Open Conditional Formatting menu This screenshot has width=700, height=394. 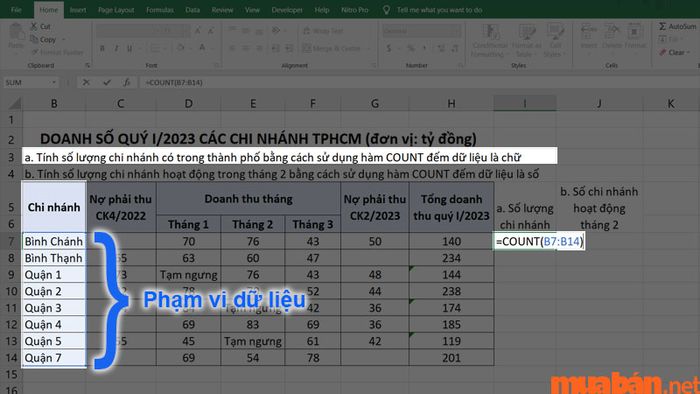(x=490, y=40)
